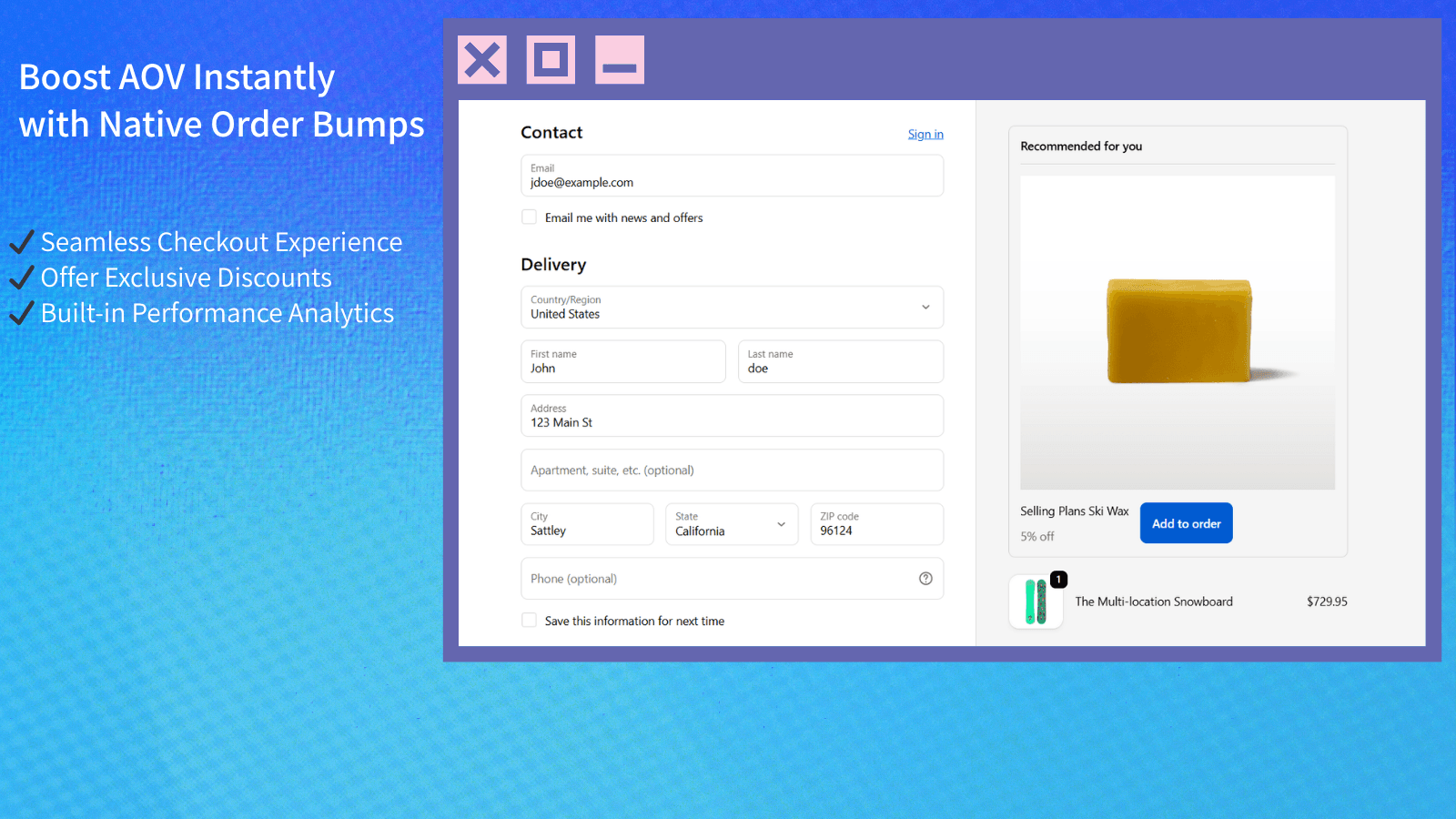Image resolution: width=1456 pixels, height=819 pixels.
Task: Click the Apartment, suite optional field
Action: click(x=733, y=470)
